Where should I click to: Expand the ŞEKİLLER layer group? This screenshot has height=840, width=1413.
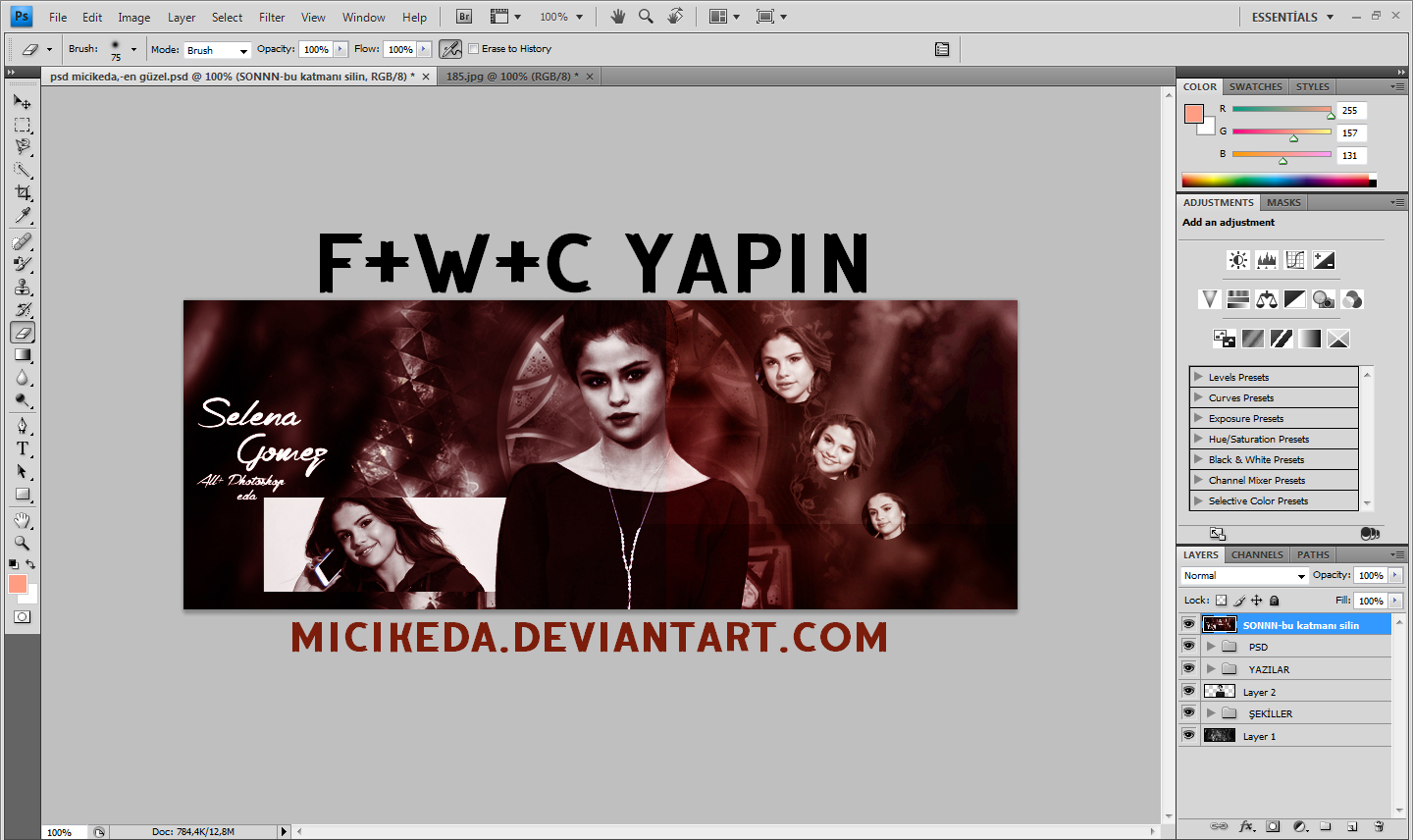tap(1211, 713)
